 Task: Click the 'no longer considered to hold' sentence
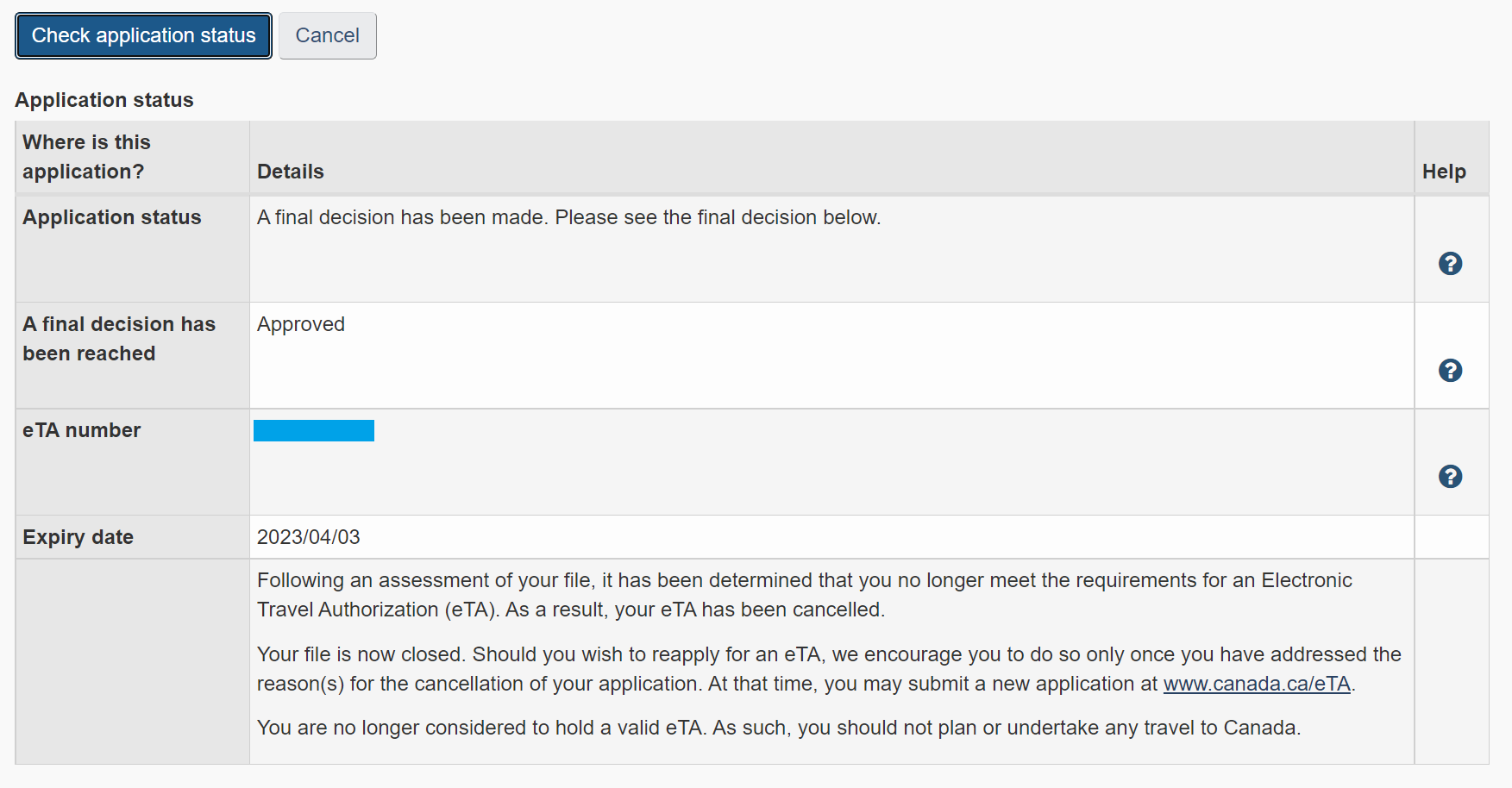click(778, 728)
